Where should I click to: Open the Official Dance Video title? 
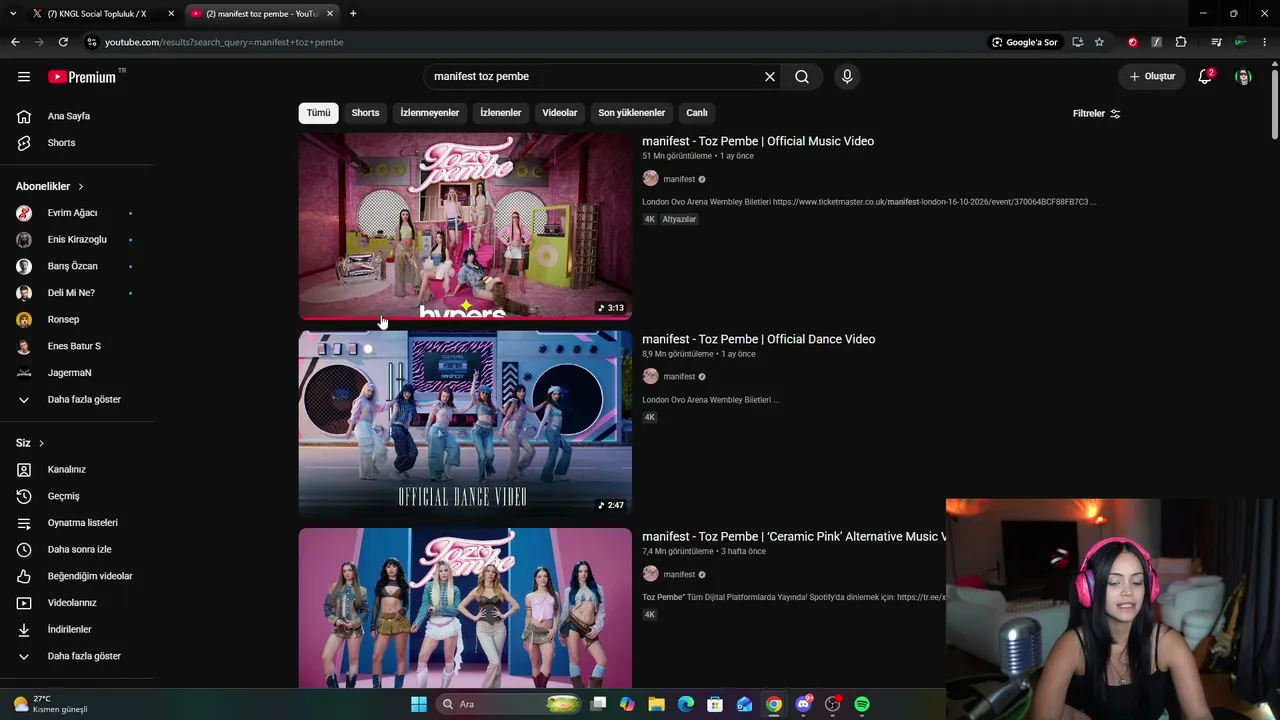click(x=759, y=339)
